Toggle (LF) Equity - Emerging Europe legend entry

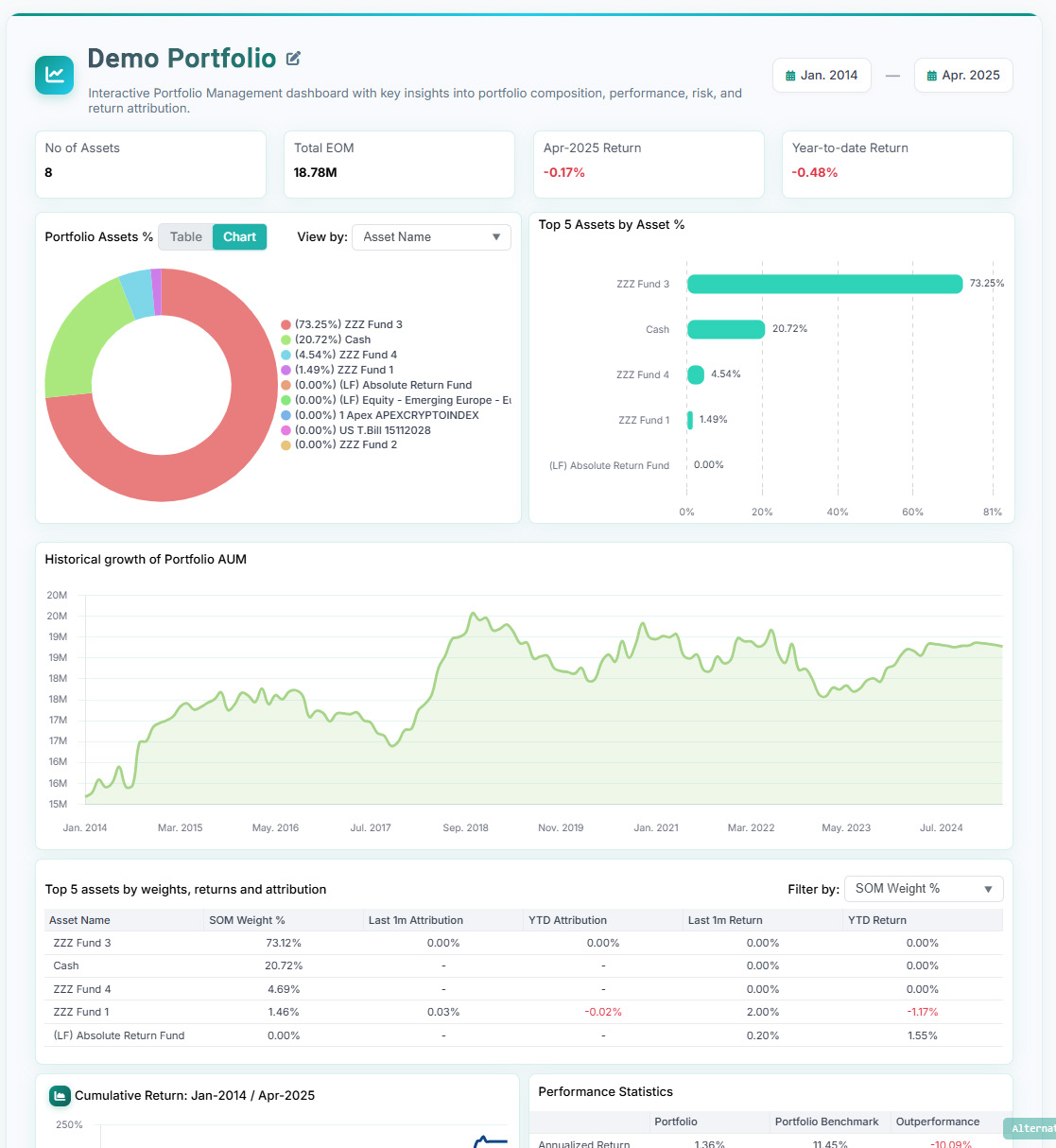[x=396, y=400]
